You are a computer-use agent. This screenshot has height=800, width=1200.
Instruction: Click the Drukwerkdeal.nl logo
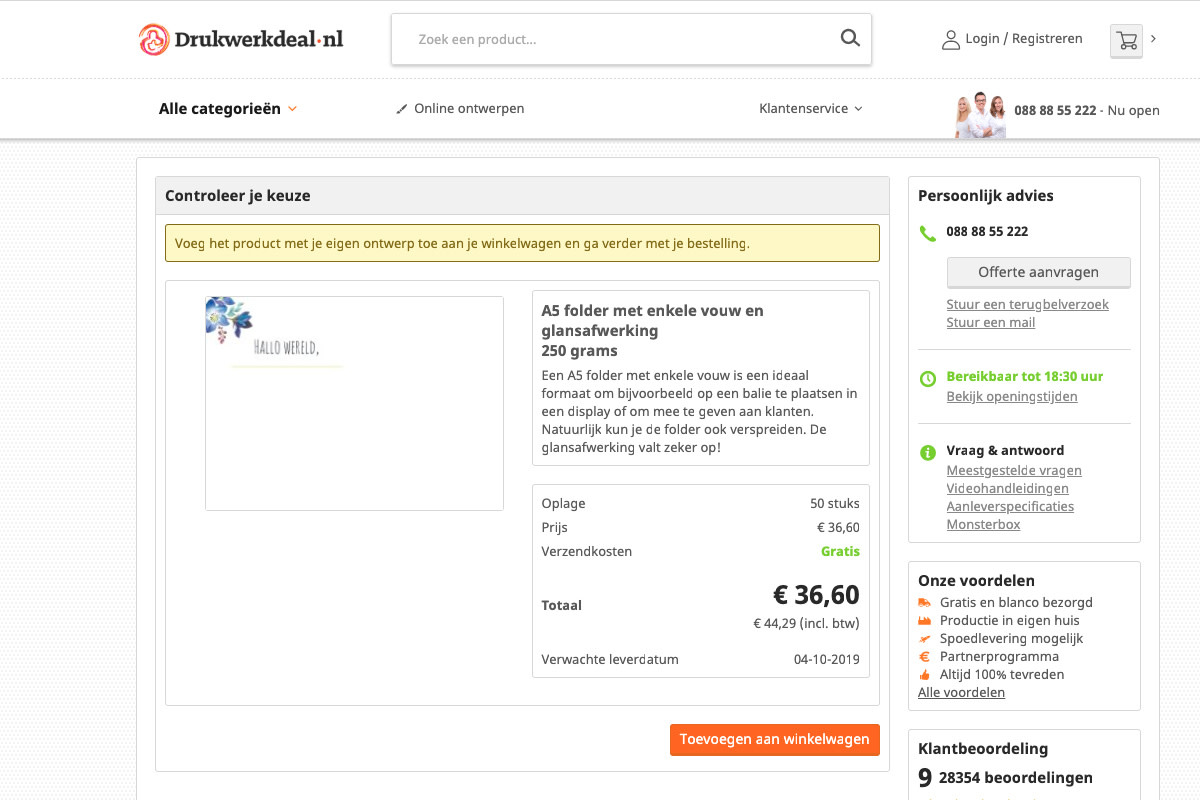[x=240, y=39]
